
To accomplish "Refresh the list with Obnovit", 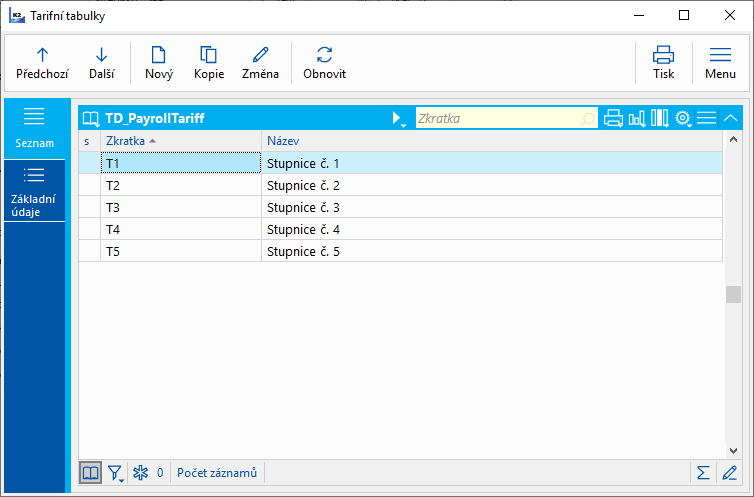I will [x=324, y=63].
